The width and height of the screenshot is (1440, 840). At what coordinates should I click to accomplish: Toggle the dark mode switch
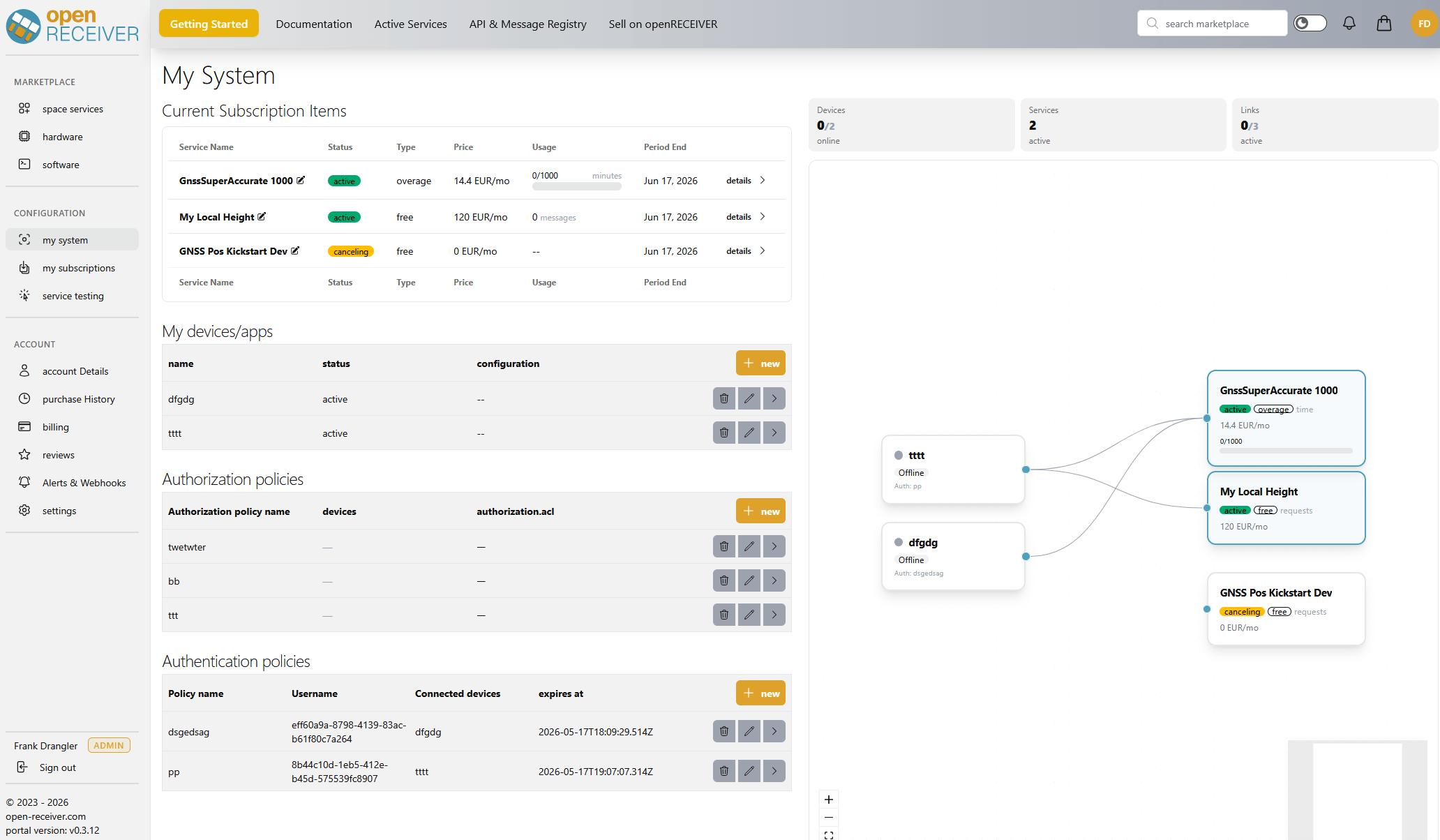[1310, 23]
